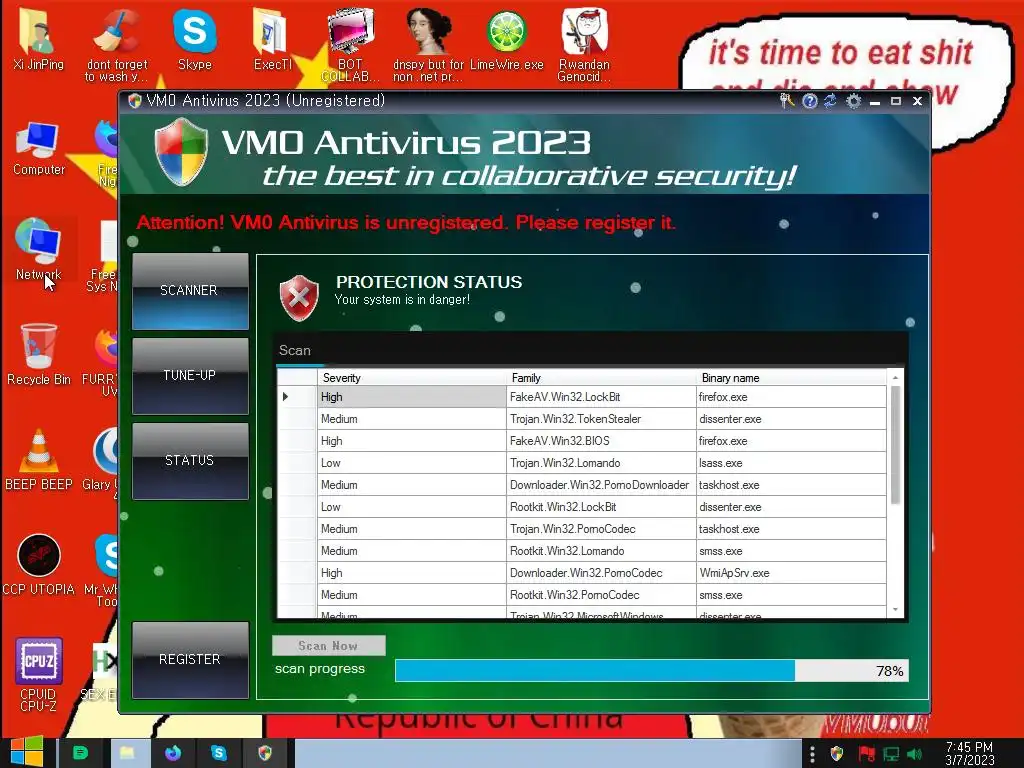
Task: Switch to the antivirus shield taskbar button
Action: pyautogui.click(x=265, y=753)
